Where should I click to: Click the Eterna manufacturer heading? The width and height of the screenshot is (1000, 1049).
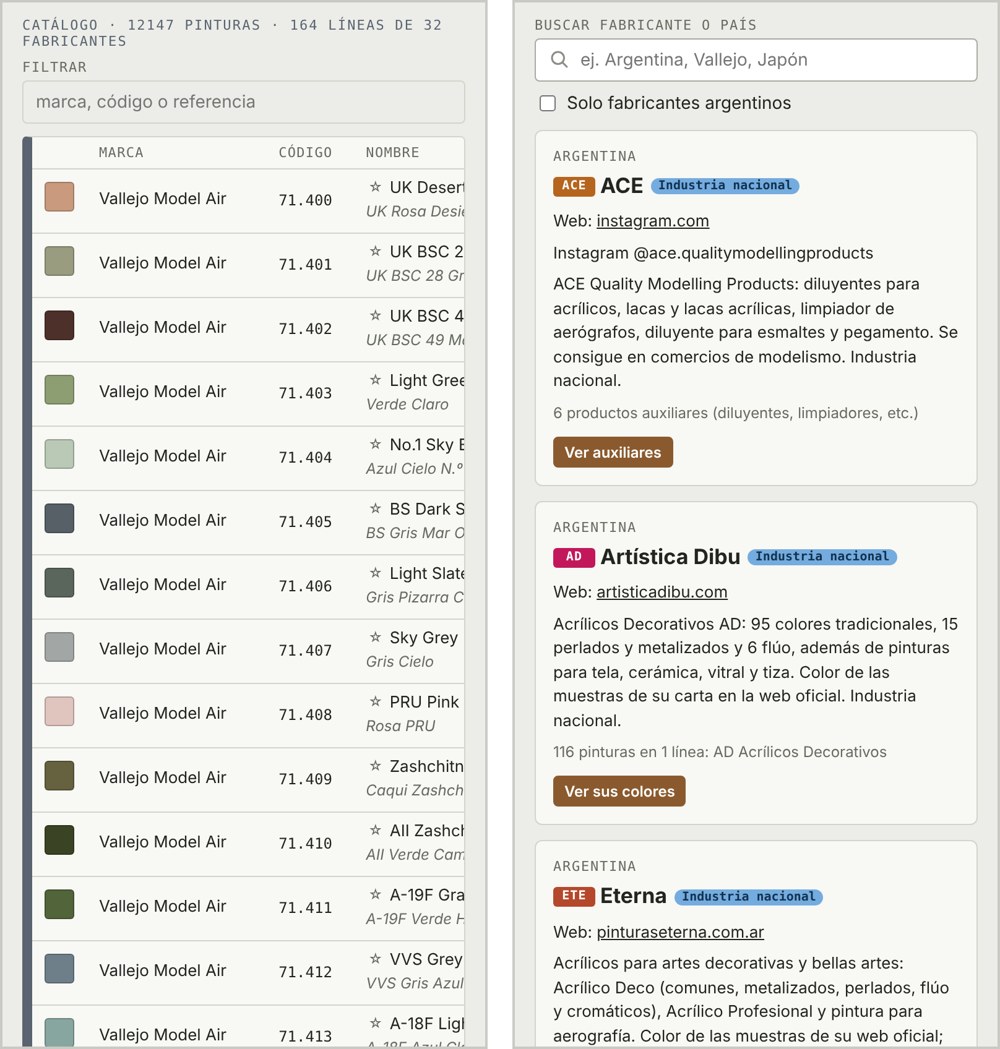point(633,896)
